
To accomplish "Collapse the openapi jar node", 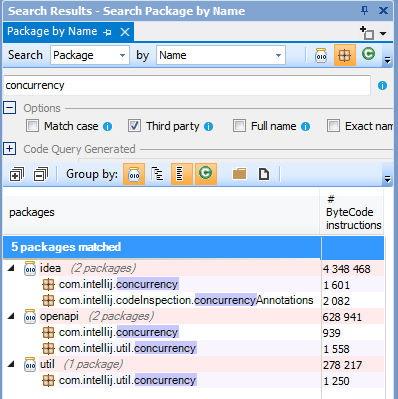I will point(11,316).
